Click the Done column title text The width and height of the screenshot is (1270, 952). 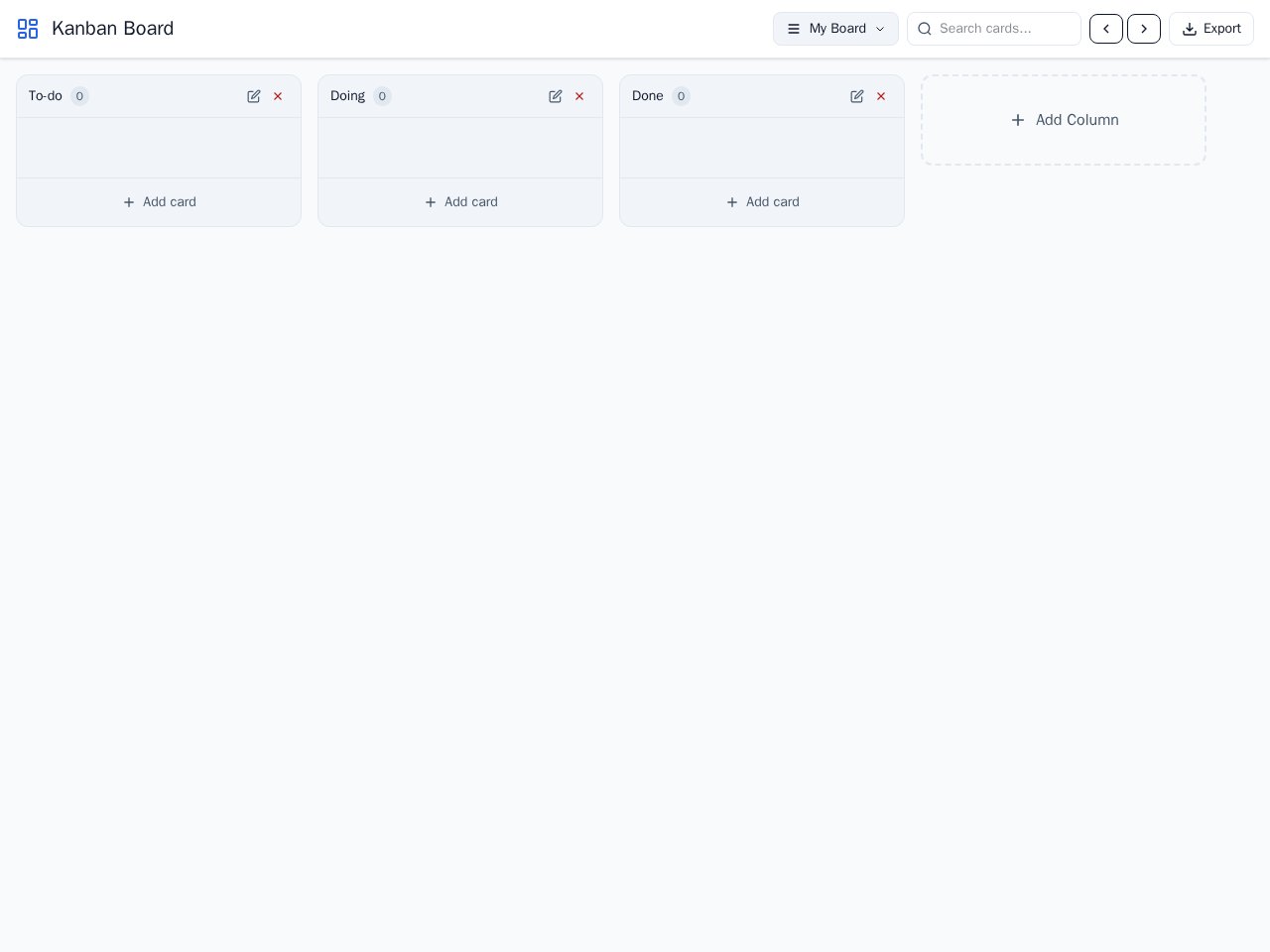coord(648,96)
